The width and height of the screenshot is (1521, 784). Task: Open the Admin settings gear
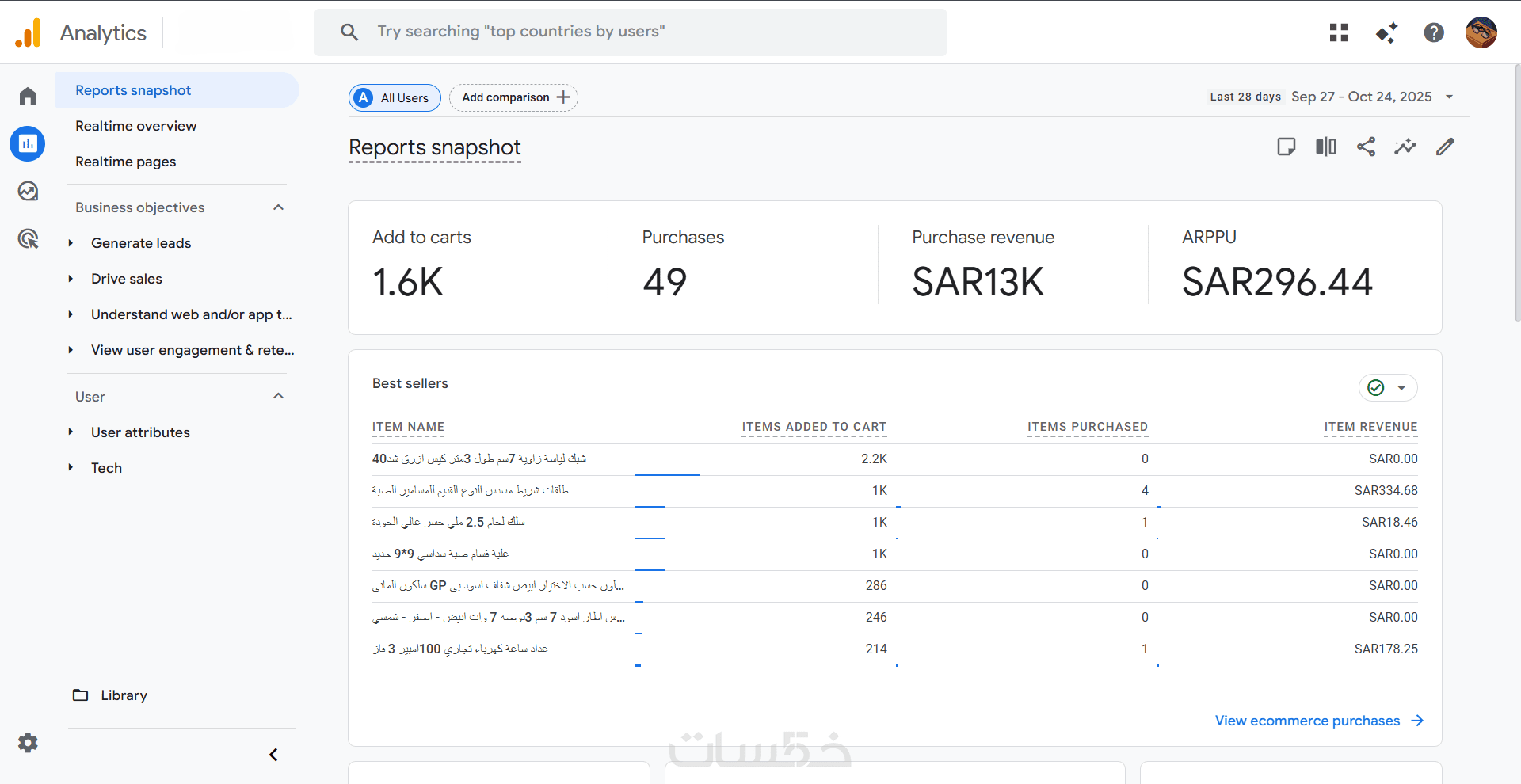pos(28,743)
